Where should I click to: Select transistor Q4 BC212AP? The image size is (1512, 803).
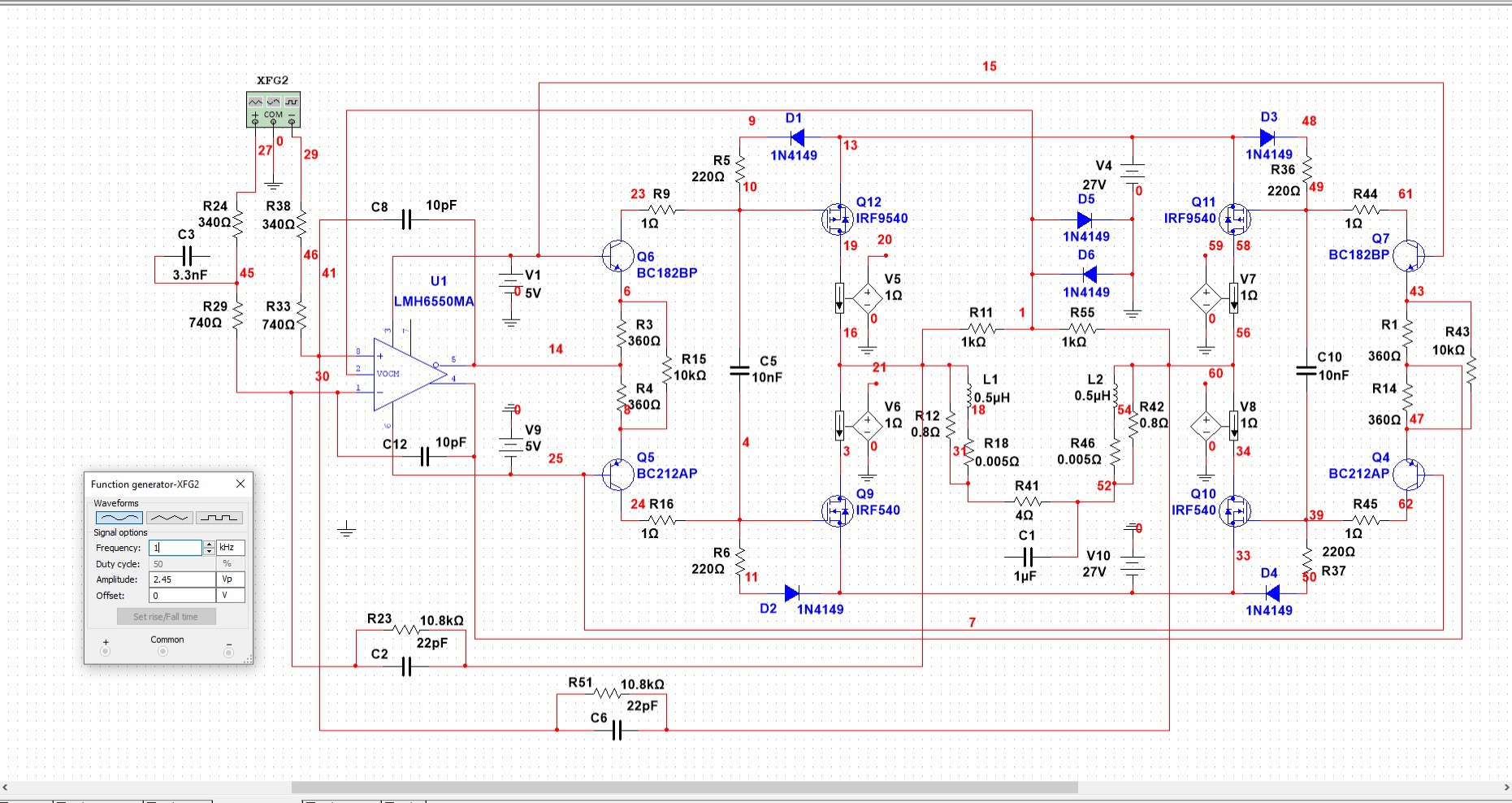1409,475
